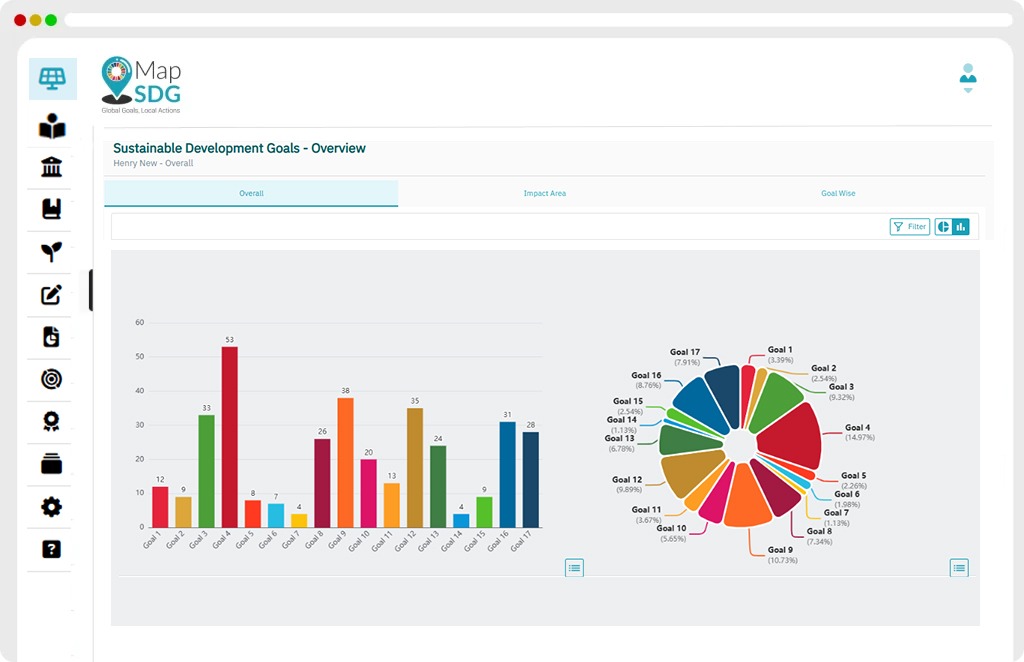Open the help question mark icon
This screenshot has width=1024, height=662.
click(52, 549)
